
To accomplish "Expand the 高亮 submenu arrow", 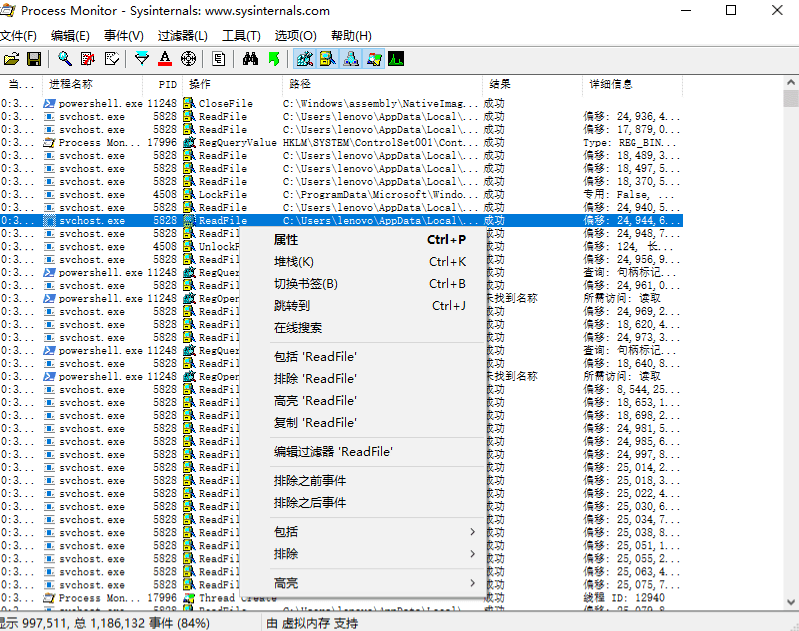I will (472, 583).
